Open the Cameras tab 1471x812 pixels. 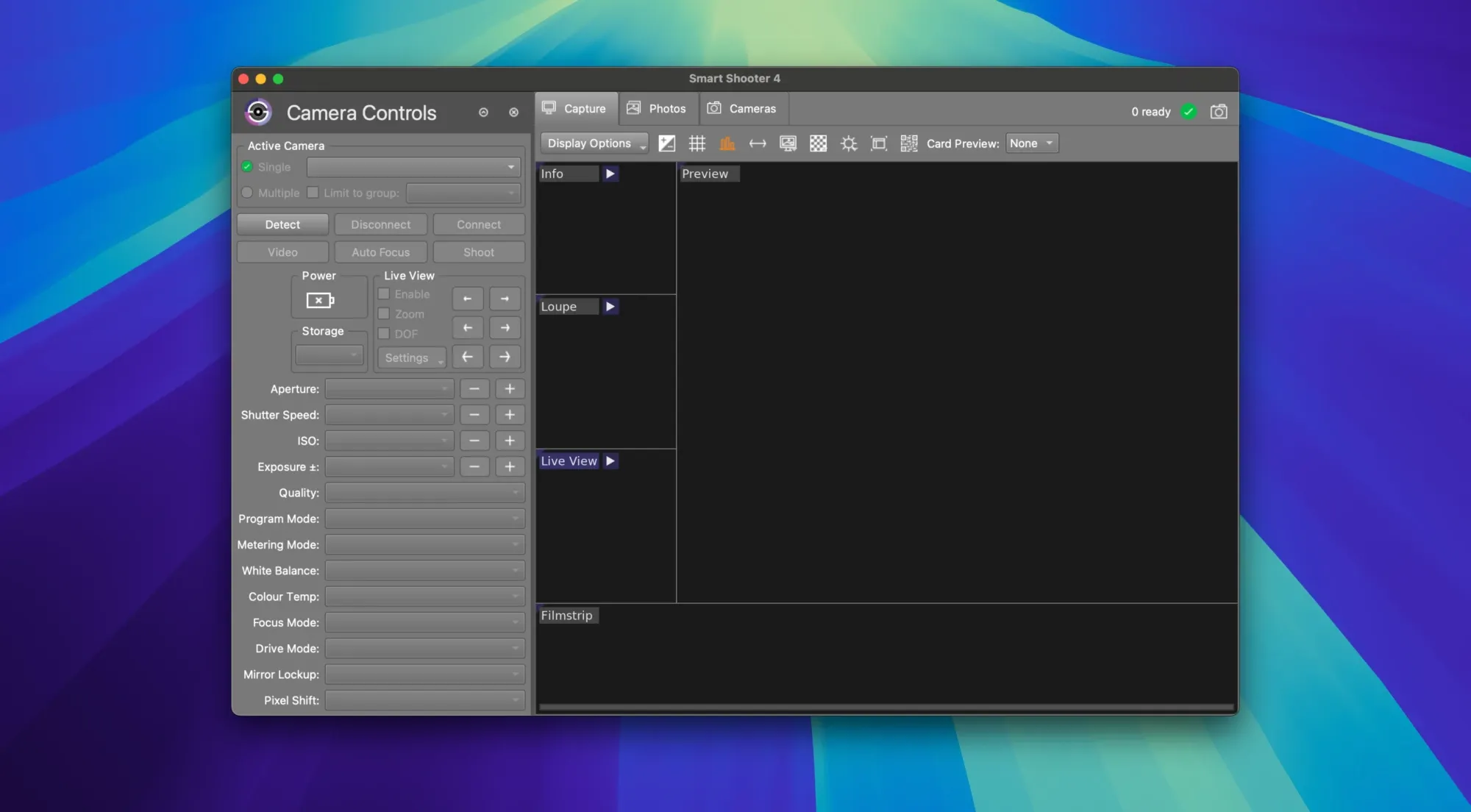click(741, 109)
